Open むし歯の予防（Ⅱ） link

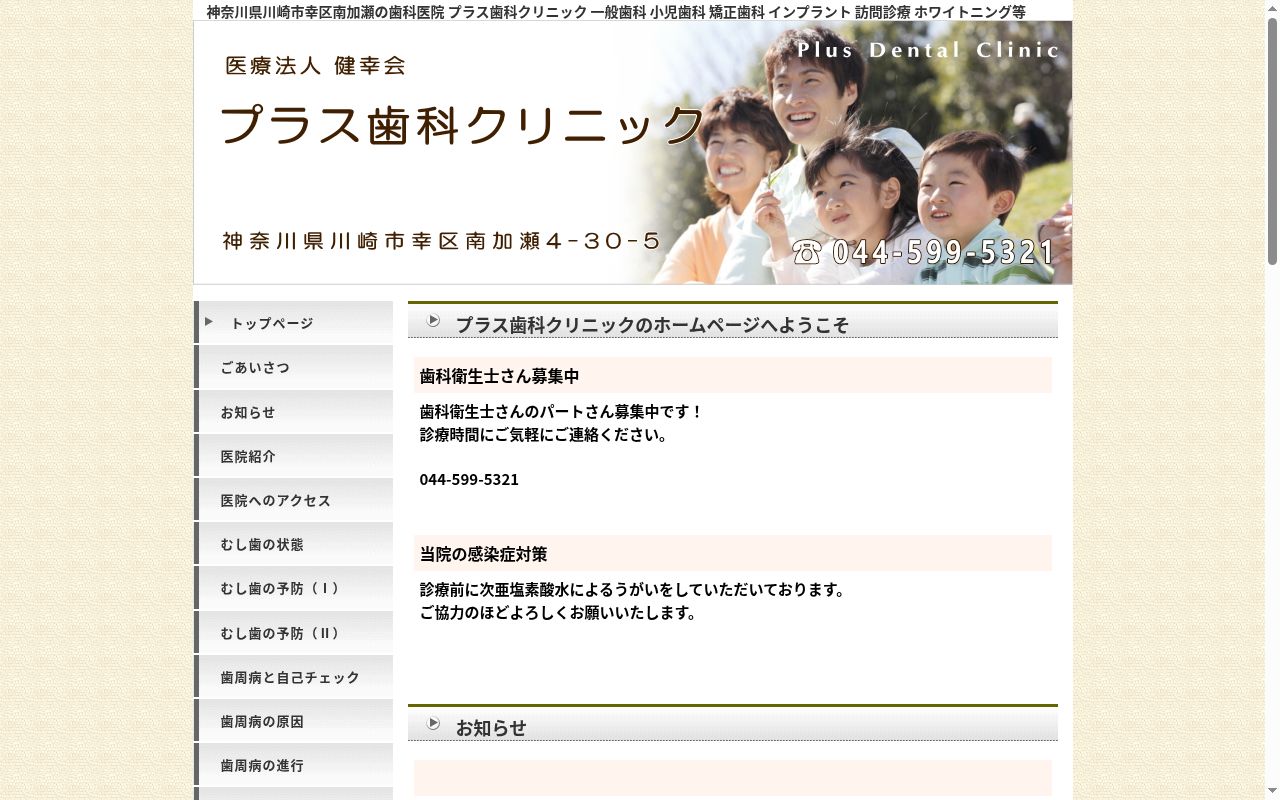pos(294,633)
